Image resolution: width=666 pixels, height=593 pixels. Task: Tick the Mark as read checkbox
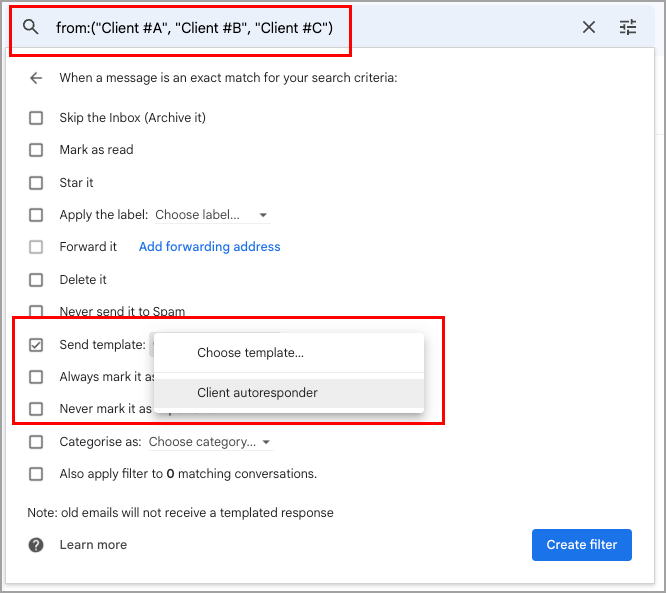click(x=36, y=150)
